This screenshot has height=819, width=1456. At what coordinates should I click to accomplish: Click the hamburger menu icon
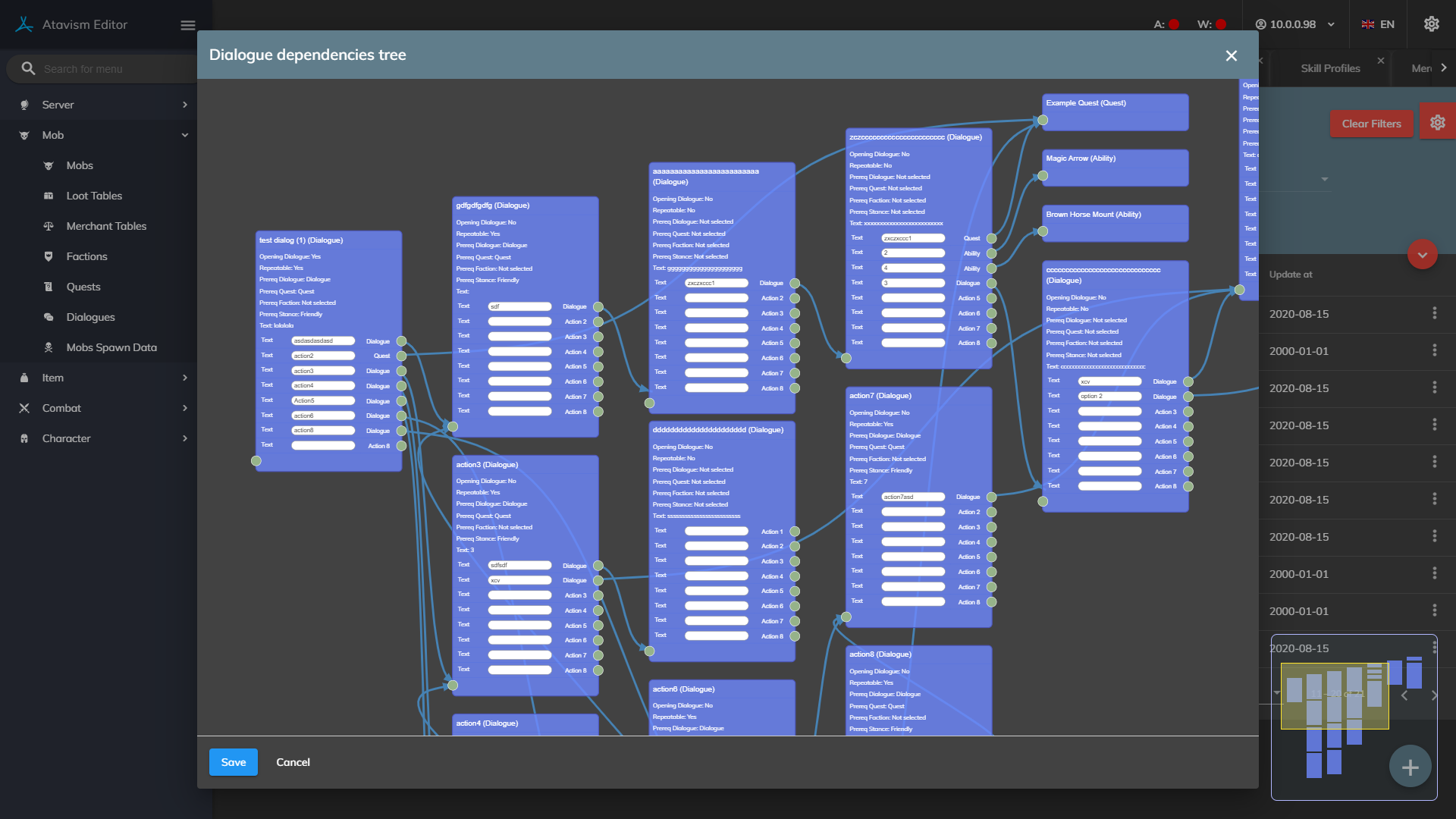pyautogui.click(x=188, y=25)
